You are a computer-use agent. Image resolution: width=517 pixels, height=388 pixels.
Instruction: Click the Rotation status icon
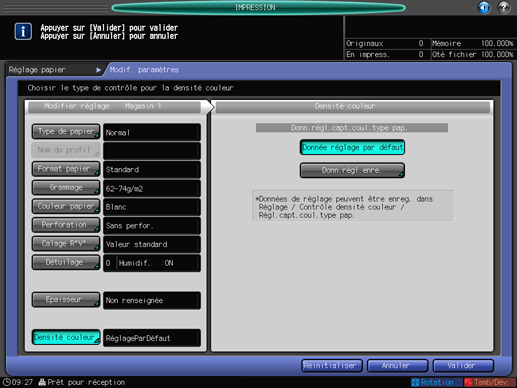[x=415, y=382]
